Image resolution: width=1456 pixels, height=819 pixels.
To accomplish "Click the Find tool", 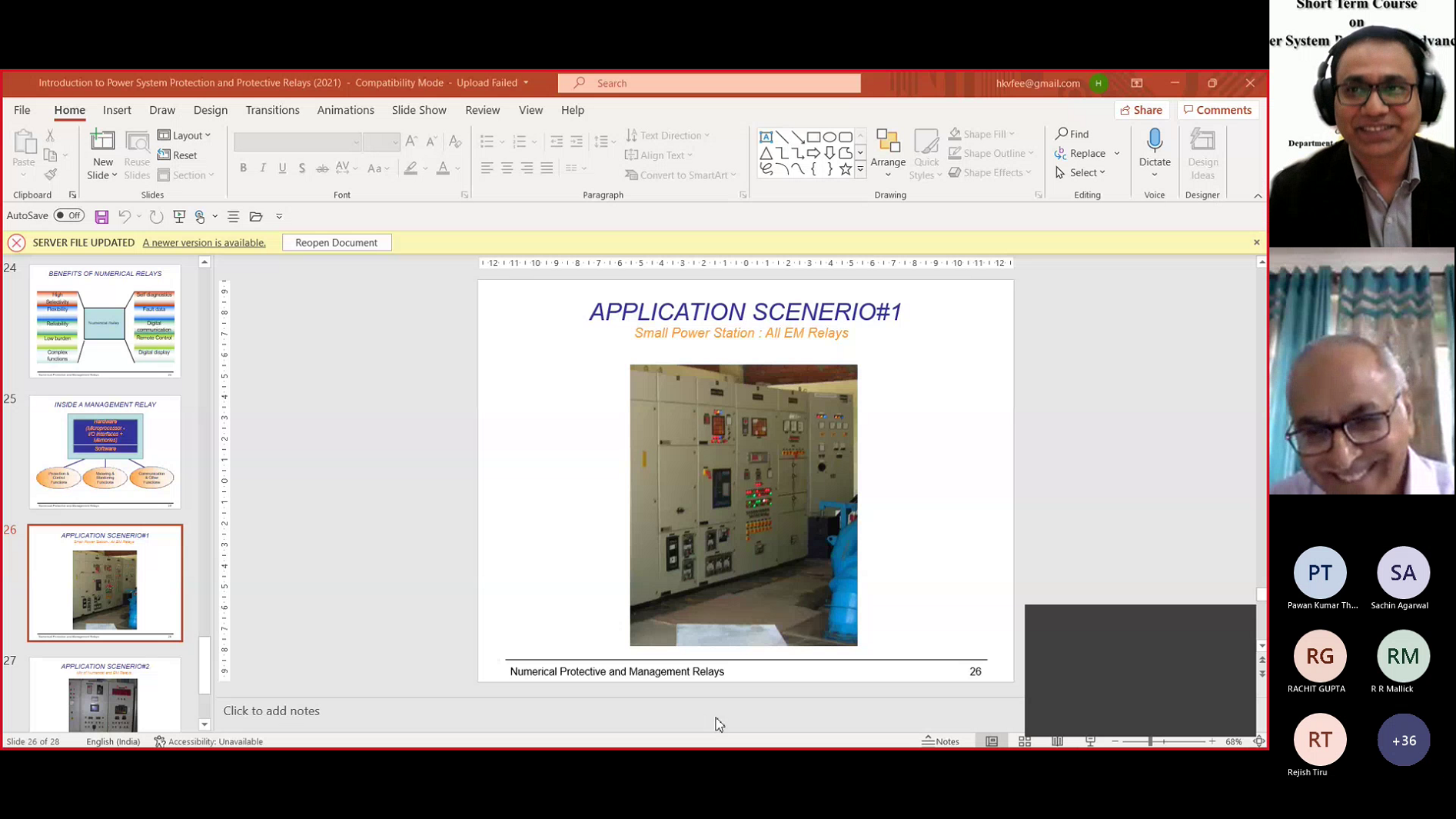I will tap(1072, 134).
